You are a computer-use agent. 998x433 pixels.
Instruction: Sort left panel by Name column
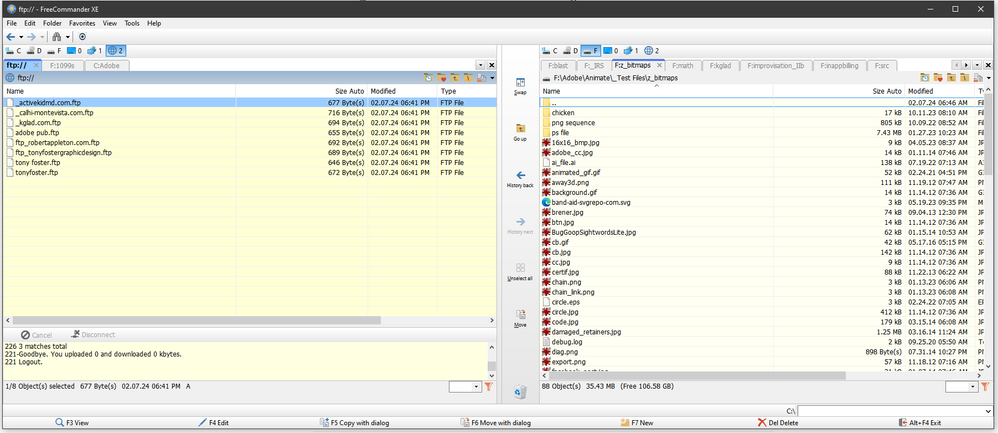point(120,91)
